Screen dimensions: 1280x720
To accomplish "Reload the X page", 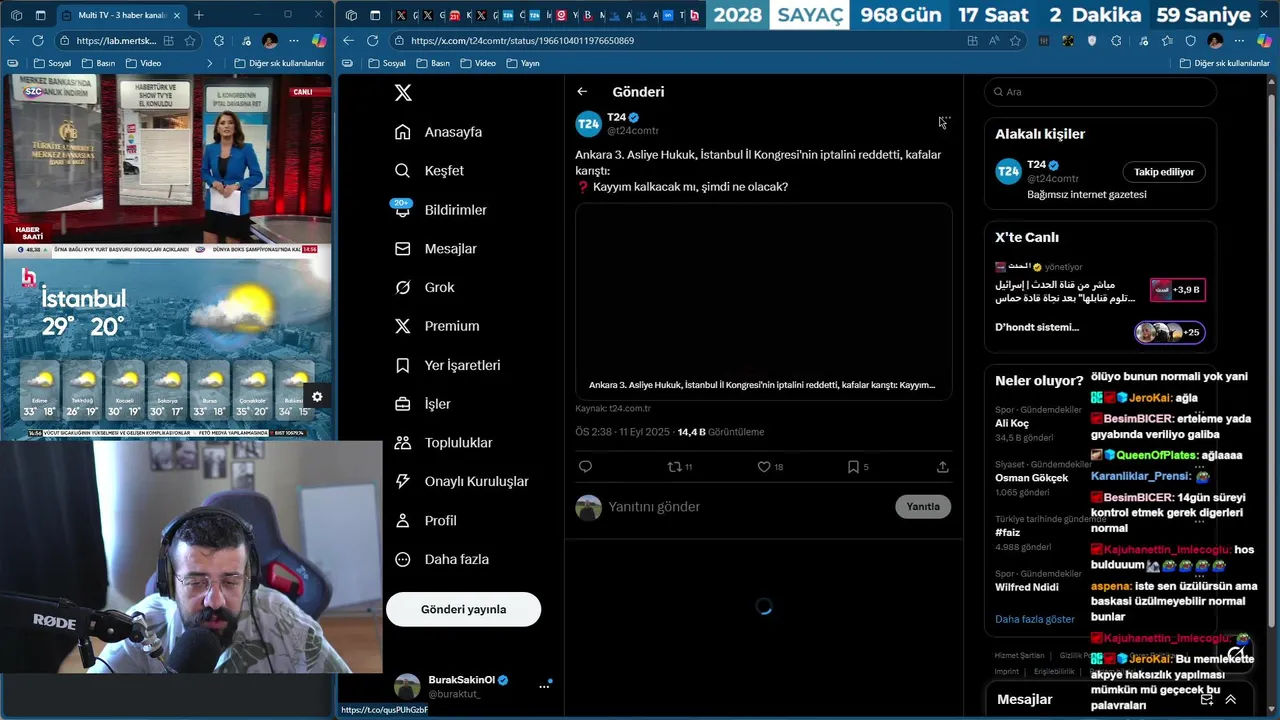I will (372, 40).
